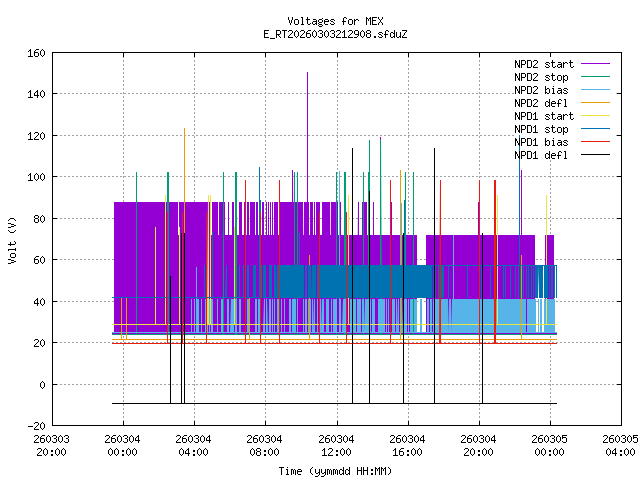Click the 260303 20:00 x-axis tick label
Viewport: 640px width, 480px height.
(51, 445)
